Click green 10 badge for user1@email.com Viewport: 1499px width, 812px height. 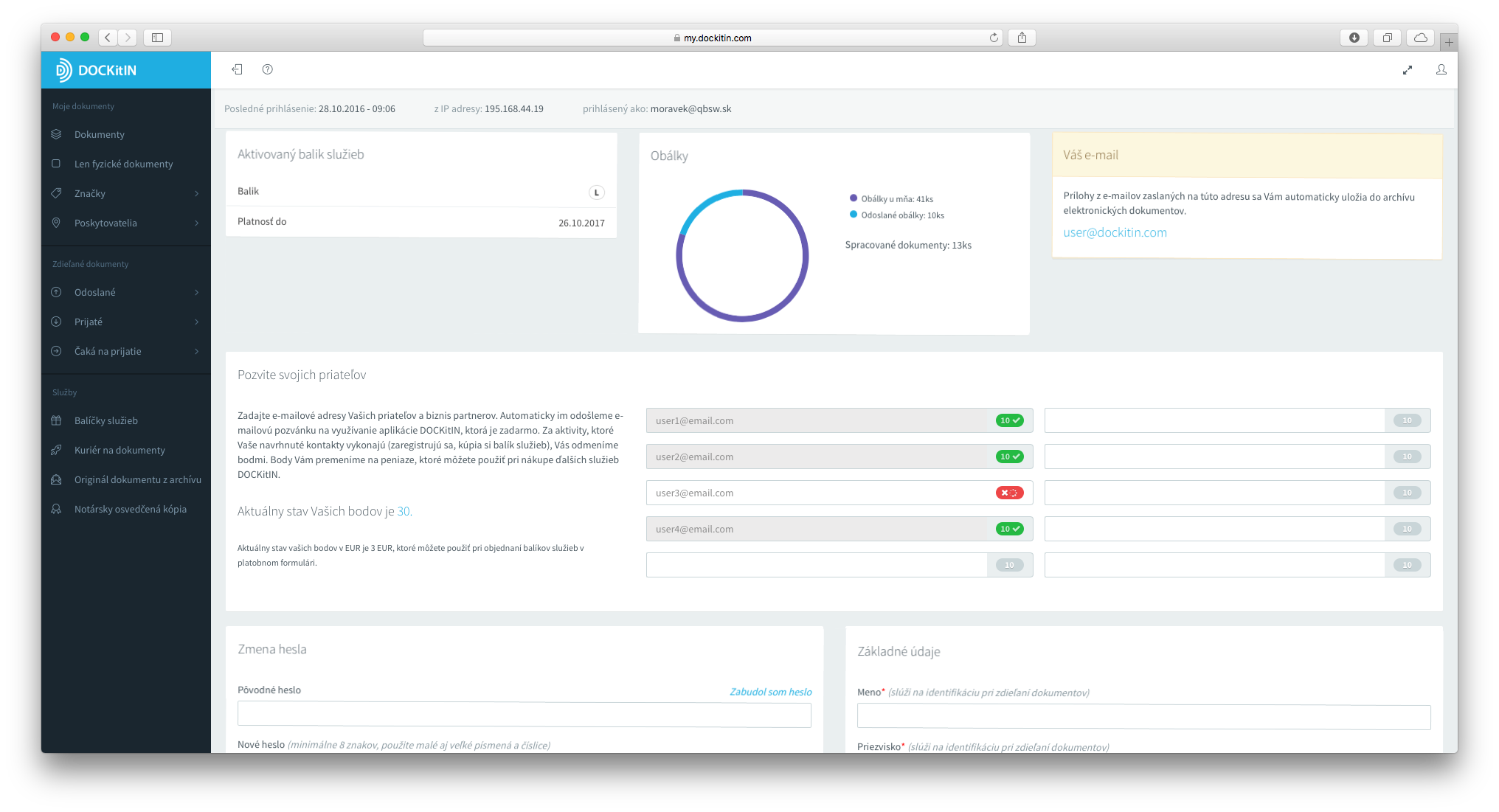tap(1009, 420)
